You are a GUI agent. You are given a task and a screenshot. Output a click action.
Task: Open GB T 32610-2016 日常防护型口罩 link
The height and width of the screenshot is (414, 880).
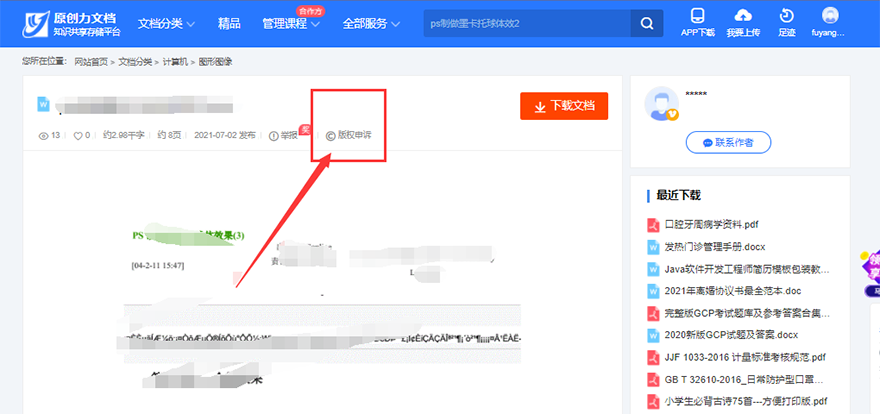coord(744,380)
